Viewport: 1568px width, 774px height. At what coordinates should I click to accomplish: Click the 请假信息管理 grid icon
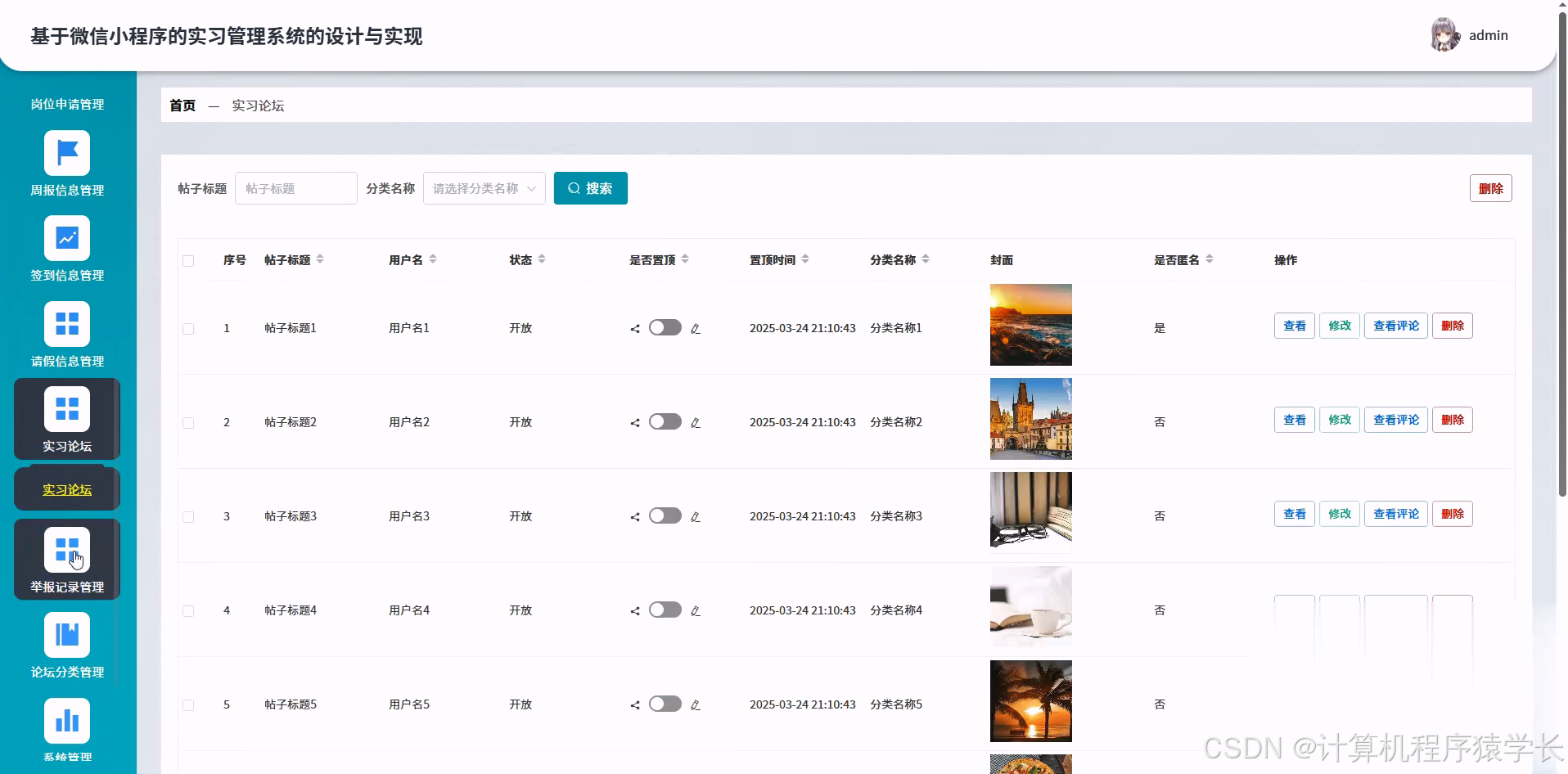point(67,324)
